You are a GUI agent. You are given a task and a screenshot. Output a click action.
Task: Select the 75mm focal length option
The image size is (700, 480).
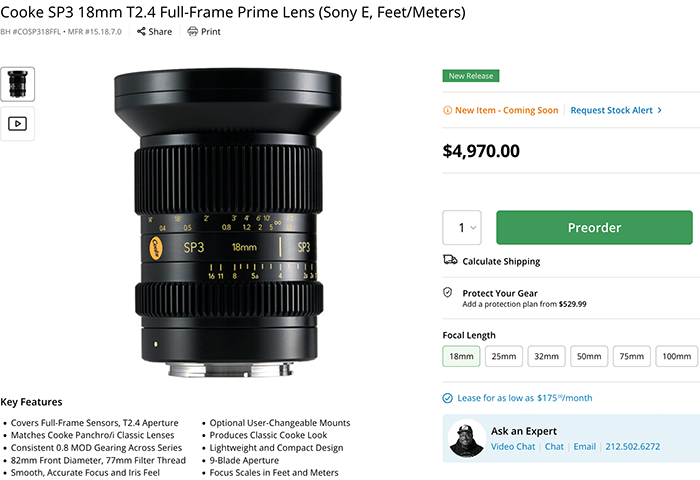[631, 356]
